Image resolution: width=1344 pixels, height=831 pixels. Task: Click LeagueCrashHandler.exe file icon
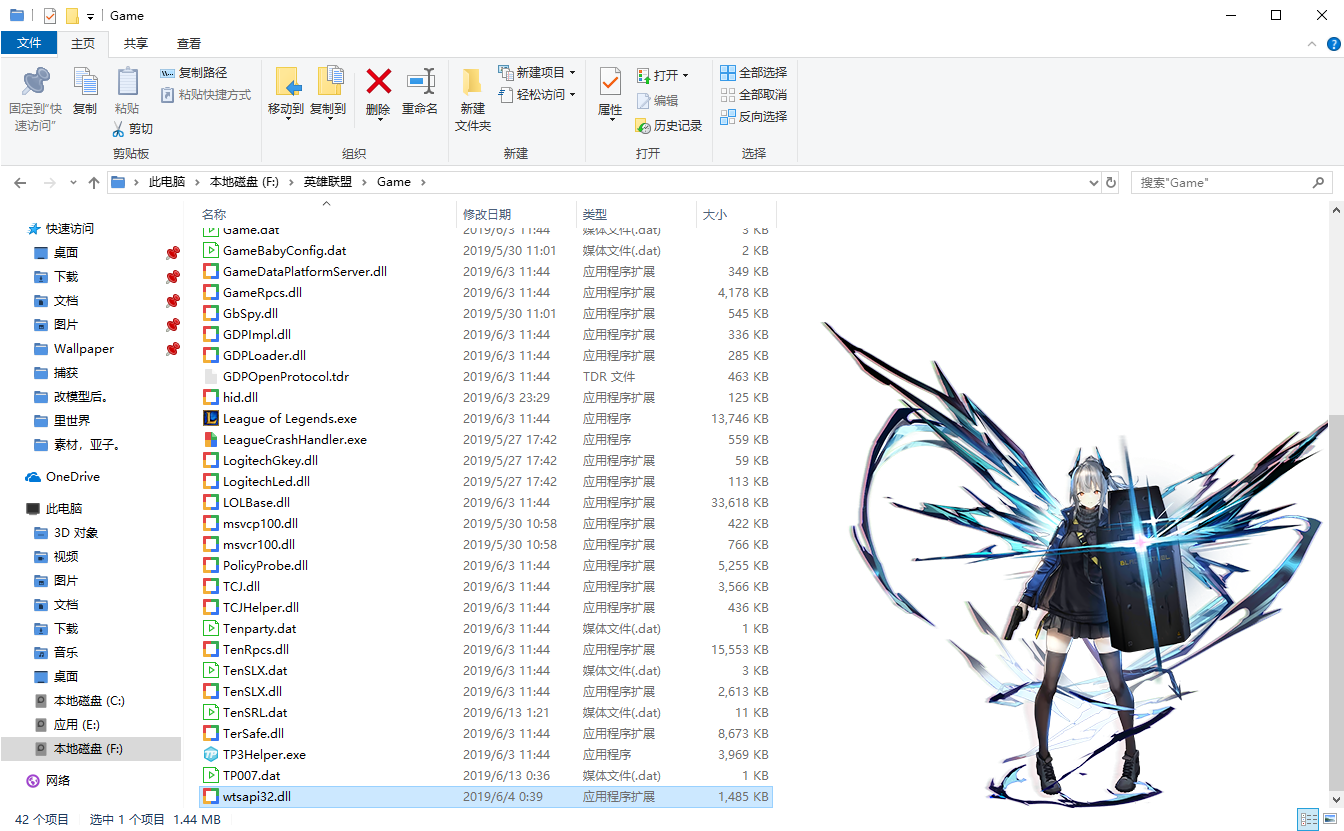pyautogui.click(x=210, y=440)
